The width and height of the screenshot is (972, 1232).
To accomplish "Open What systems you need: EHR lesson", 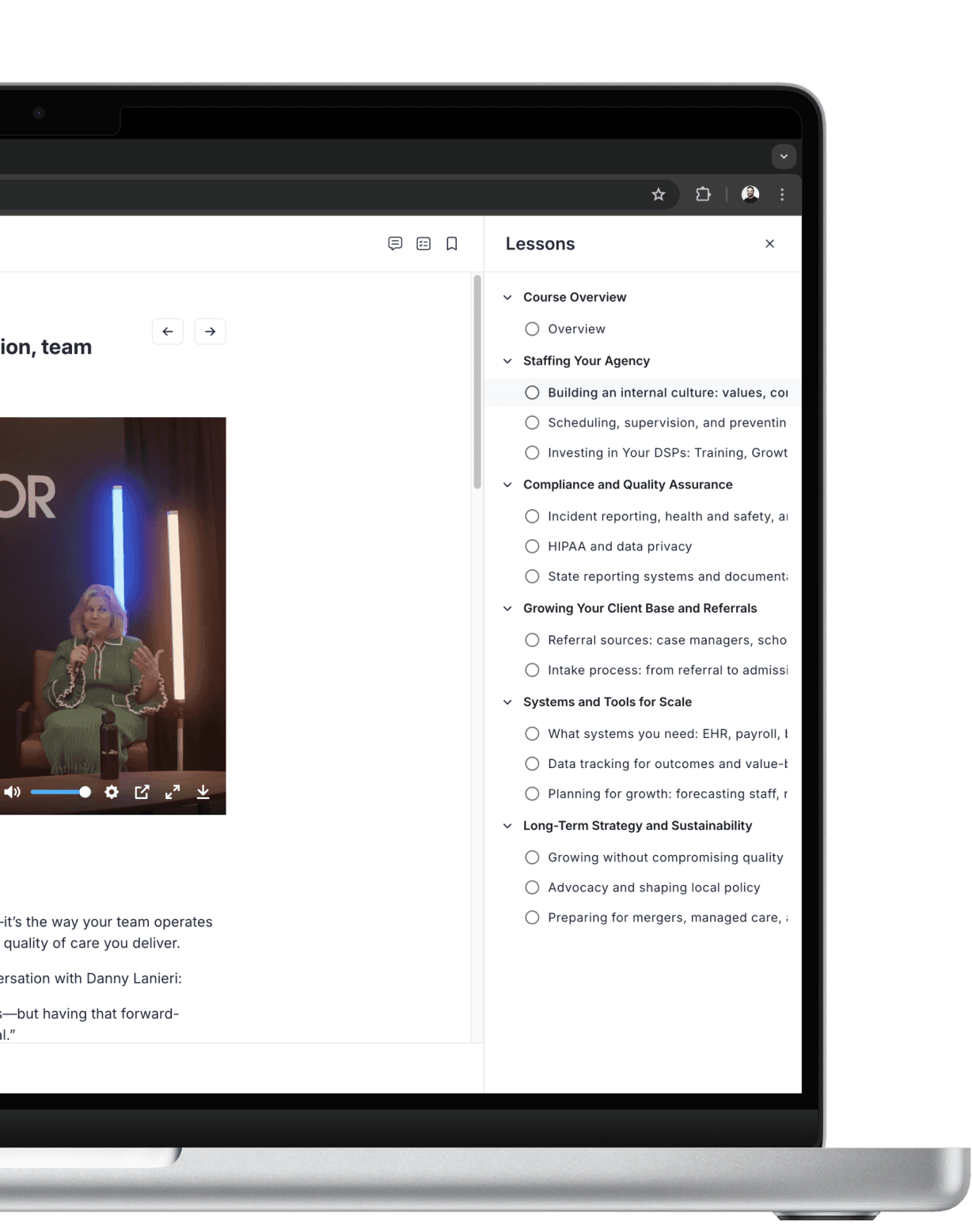I will point(667,734).
